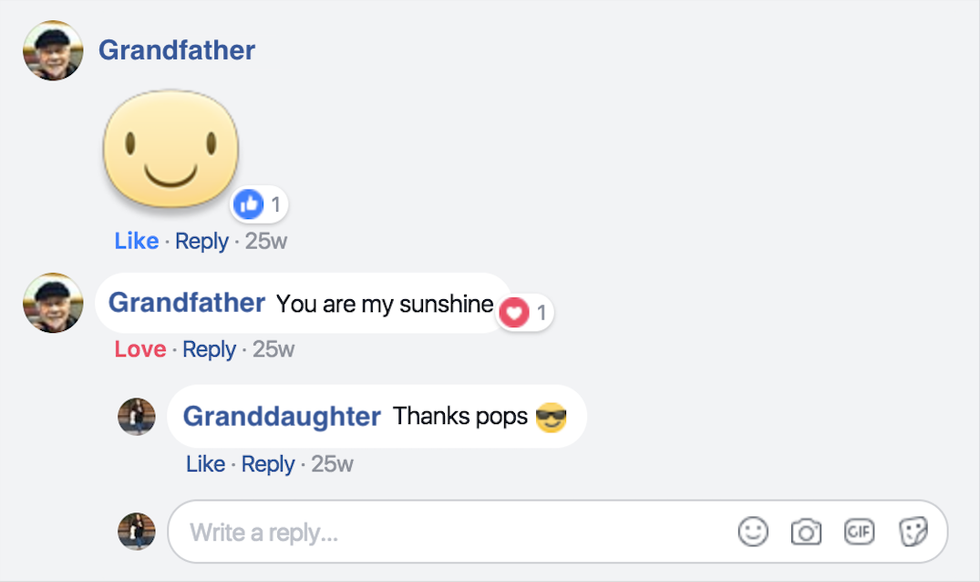The height and width of the screenshot is (582, 980).
Task: Attach a photo using the camera icon
Action: pyautogui.click(x=806, y=531)
